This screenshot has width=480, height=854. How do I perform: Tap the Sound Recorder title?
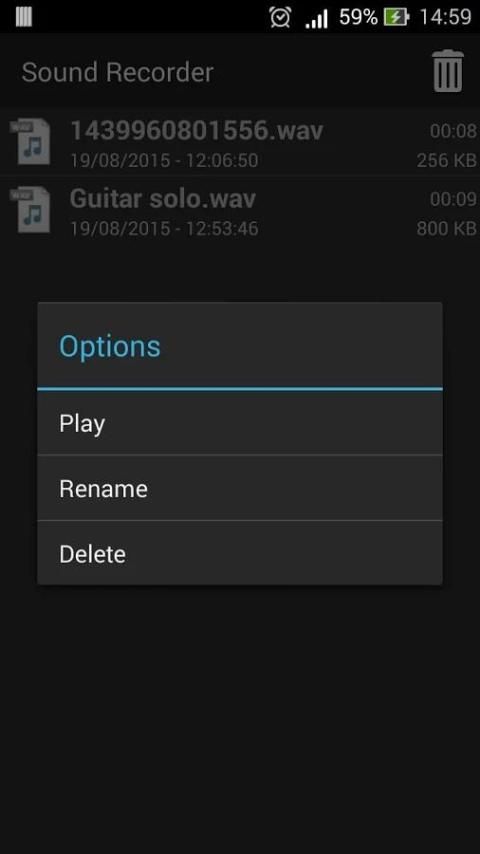pyautogui.click(x=117, y=72)
